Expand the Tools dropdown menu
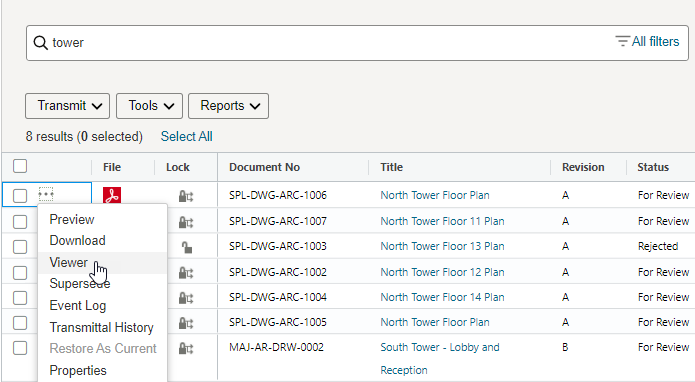Image resolution: width=695 pixels, height=382 pixels. (x=149, y=106)
